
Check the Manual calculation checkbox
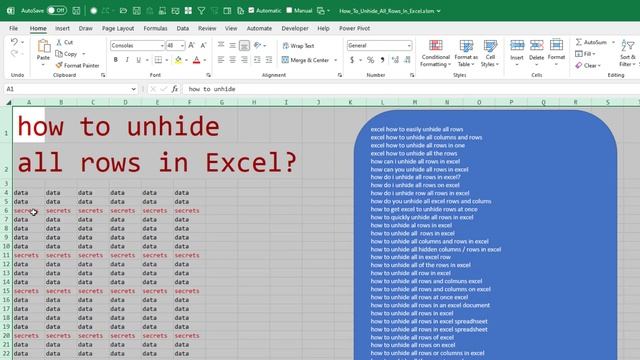click(x=289, y=10)
